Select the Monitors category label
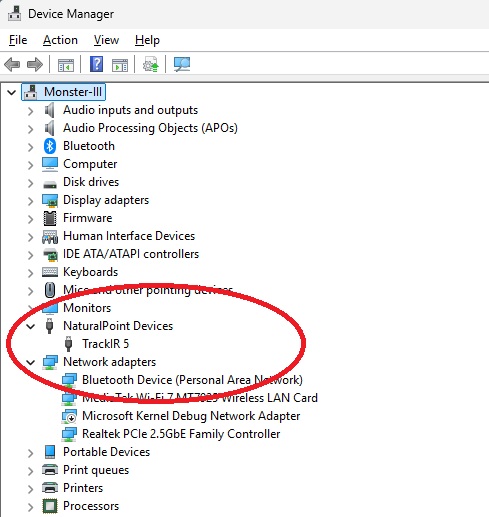 [x=87, y=308]
